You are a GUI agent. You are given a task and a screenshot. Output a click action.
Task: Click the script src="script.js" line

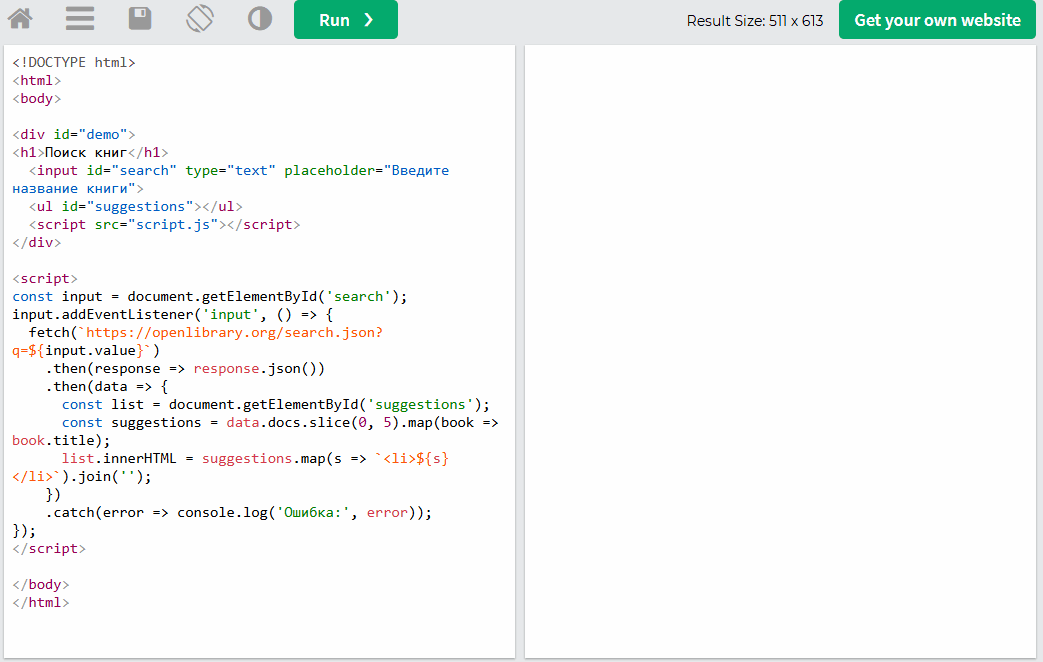pos(164,224)
